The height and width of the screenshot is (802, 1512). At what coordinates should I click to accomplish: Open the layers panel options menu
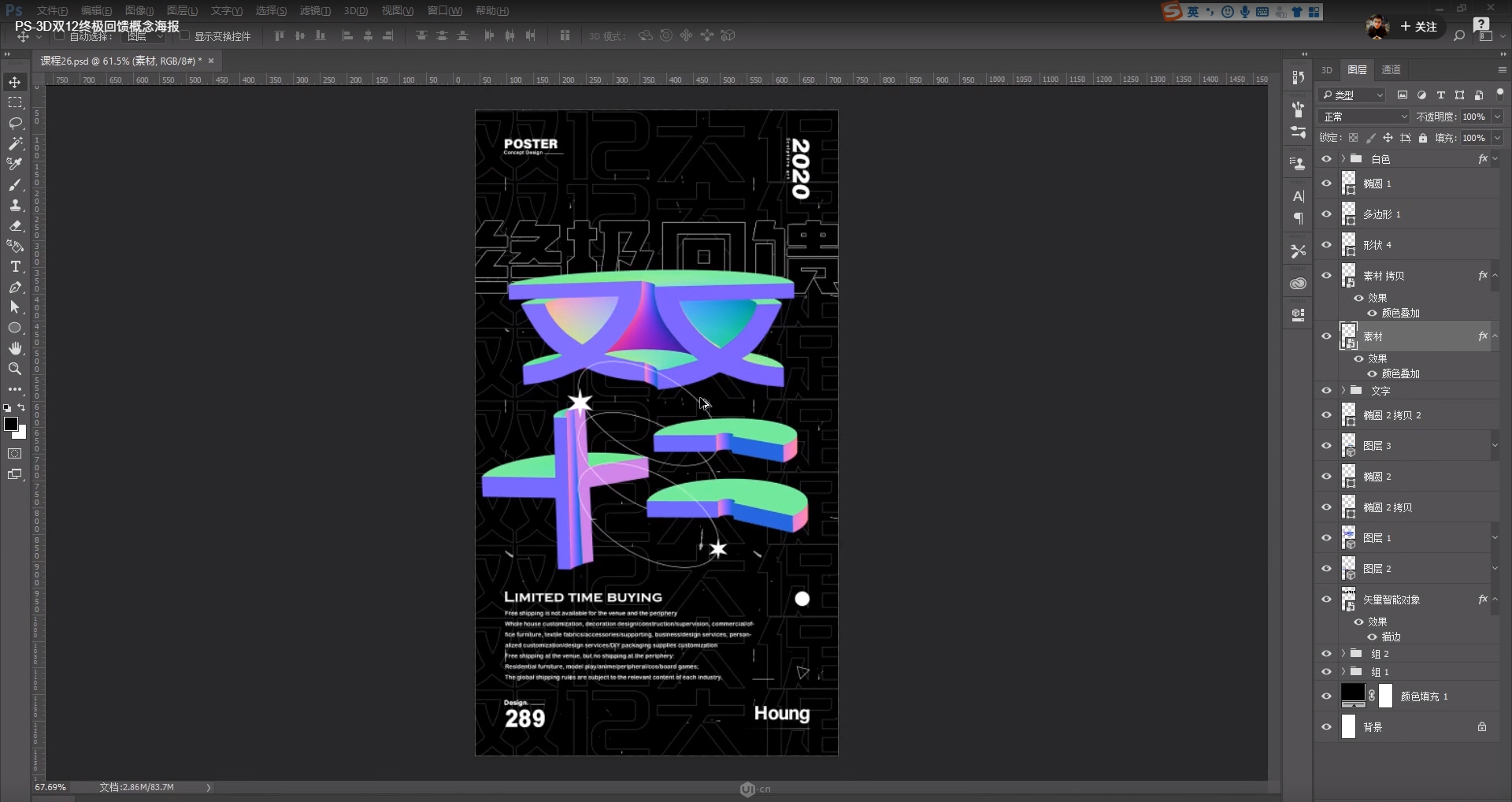(x=1502, y=70)
